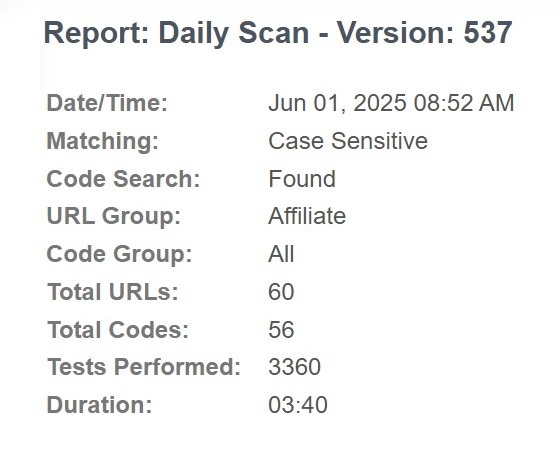The width and height of the screenshot is (560, 452).
Task: Click the Total Codes value 56
Action: (x=281, y=330)
